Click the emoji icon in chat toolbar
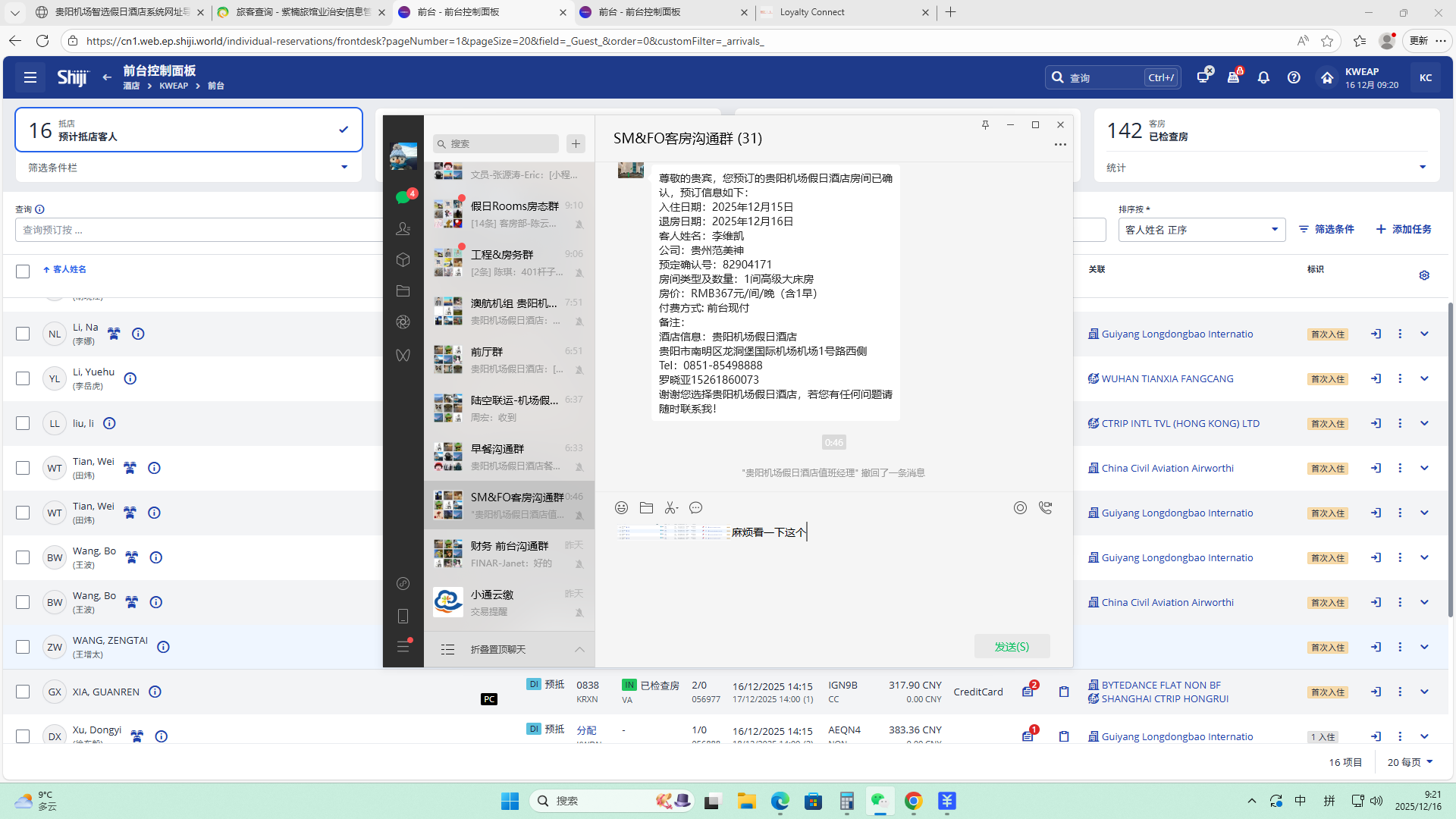Image resolution: width=1456 pixels, height=819 pixels. 621,508
